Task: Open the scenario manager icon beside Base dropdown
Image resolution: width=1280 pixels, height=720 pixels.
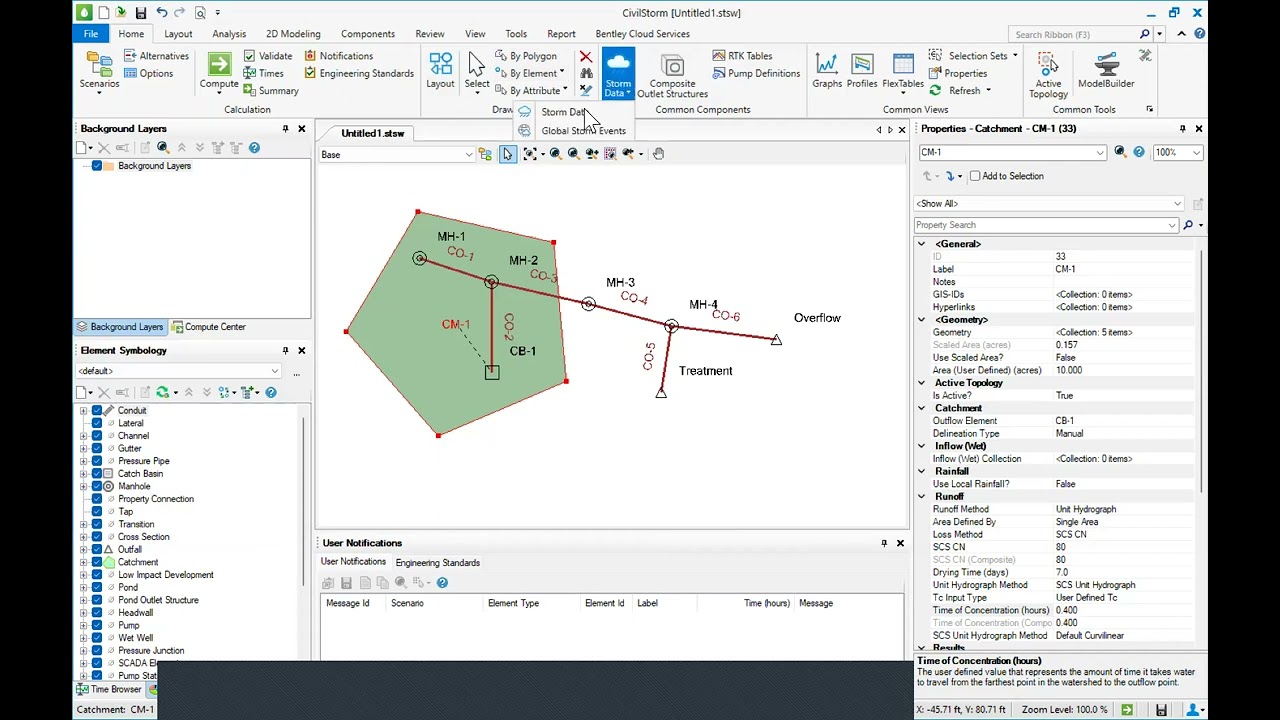Action: [485, 154]
